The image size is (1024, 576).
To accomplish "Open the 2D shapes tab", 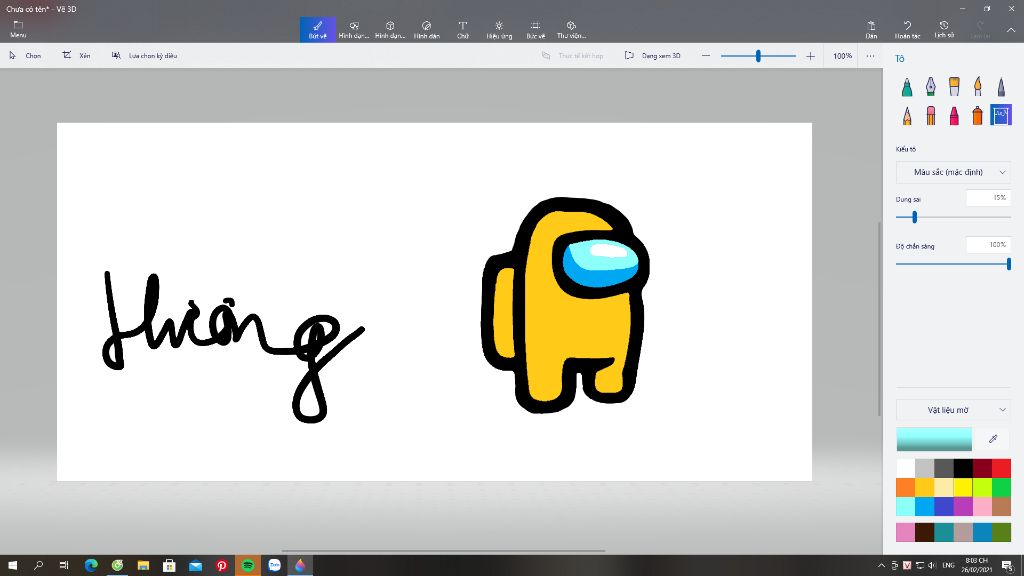I will click(354, 29).
